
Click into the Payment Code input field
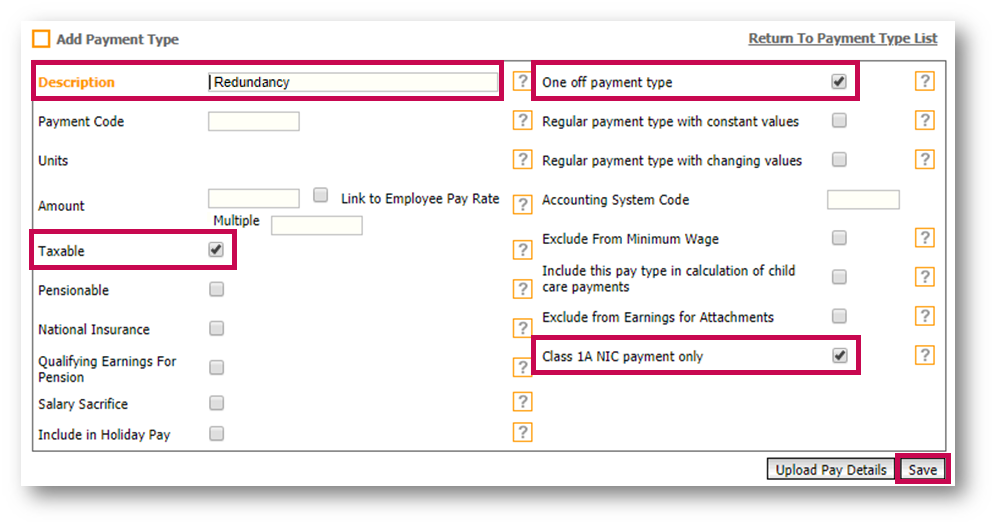pos(254,122)
